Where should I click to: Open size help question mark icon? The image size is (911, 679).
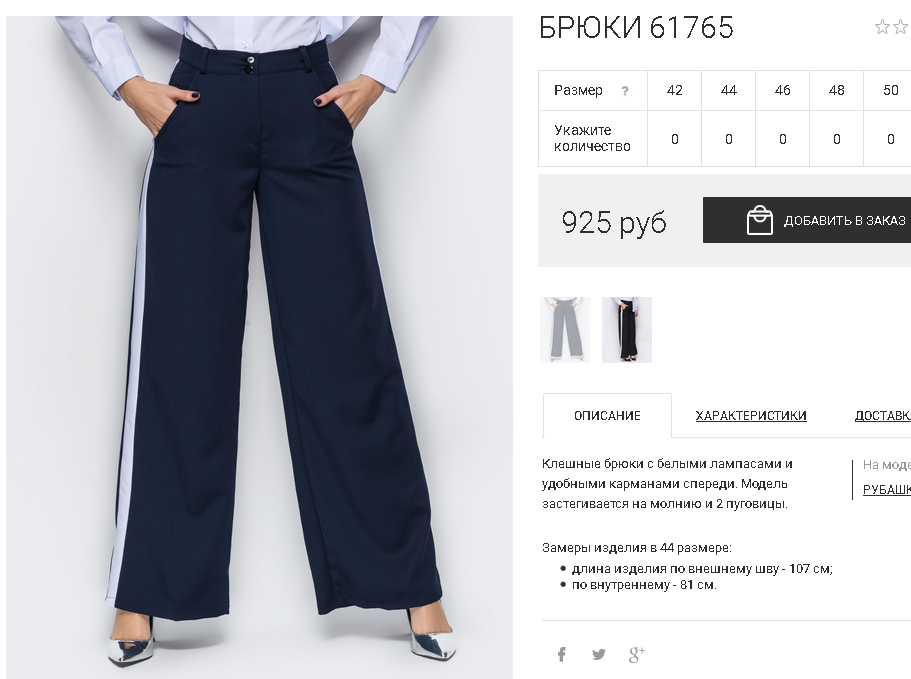(625, 91)
